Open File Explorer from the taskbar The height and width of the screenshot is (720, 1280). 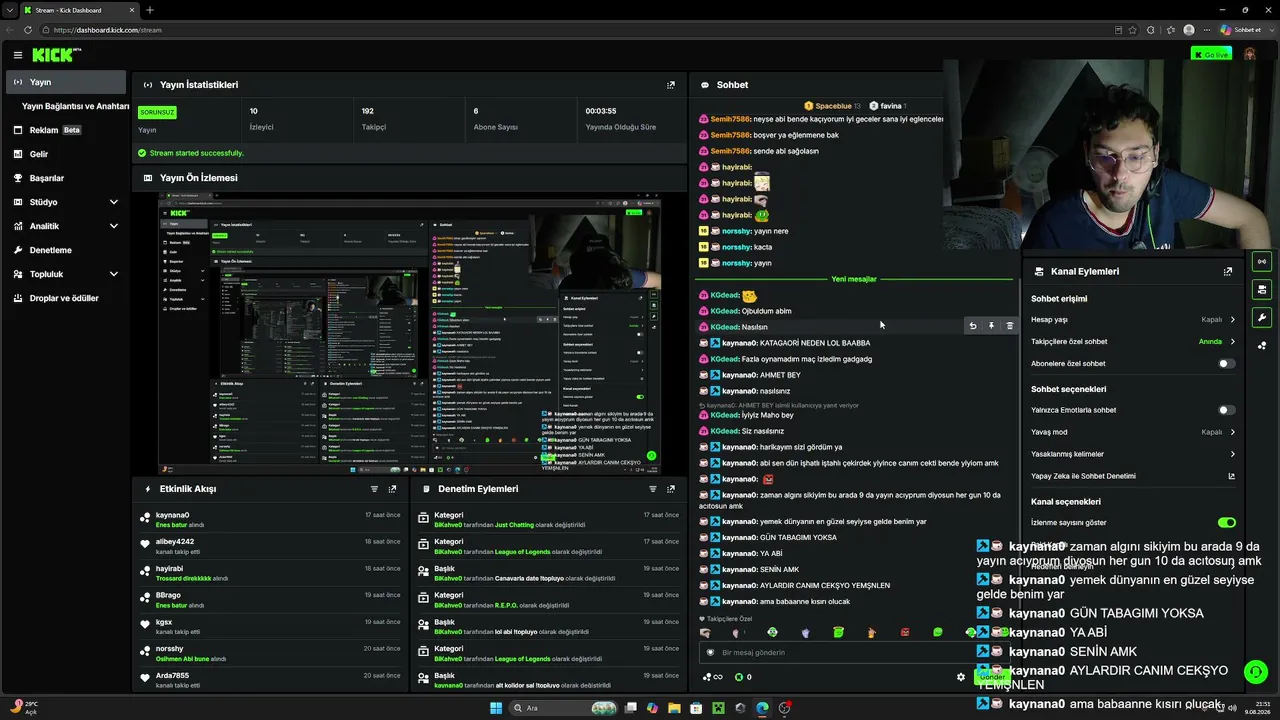pos(674,708)
